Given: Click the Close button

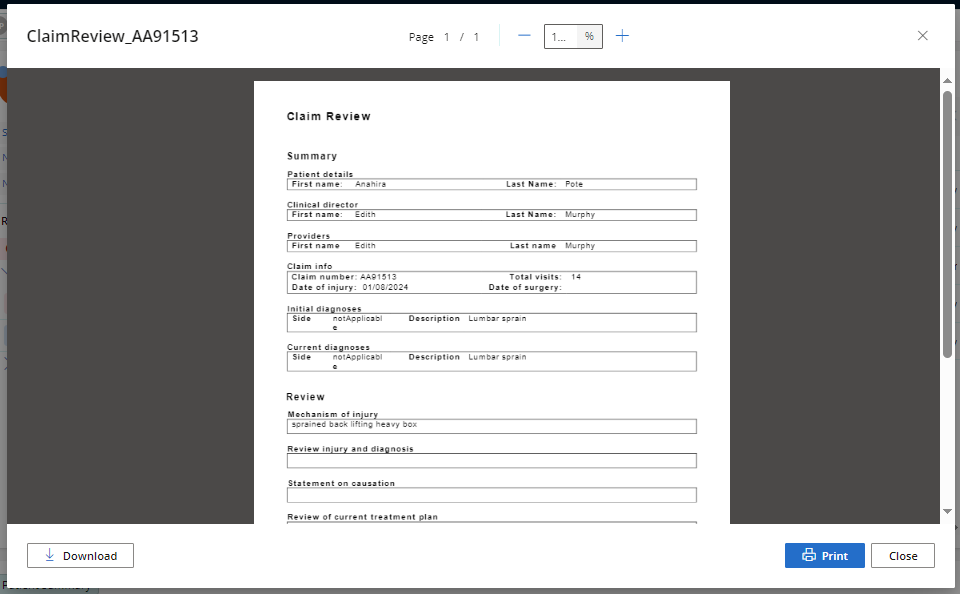Looking at the screenshot, I should pyautogui.click(x=902, y=555).
